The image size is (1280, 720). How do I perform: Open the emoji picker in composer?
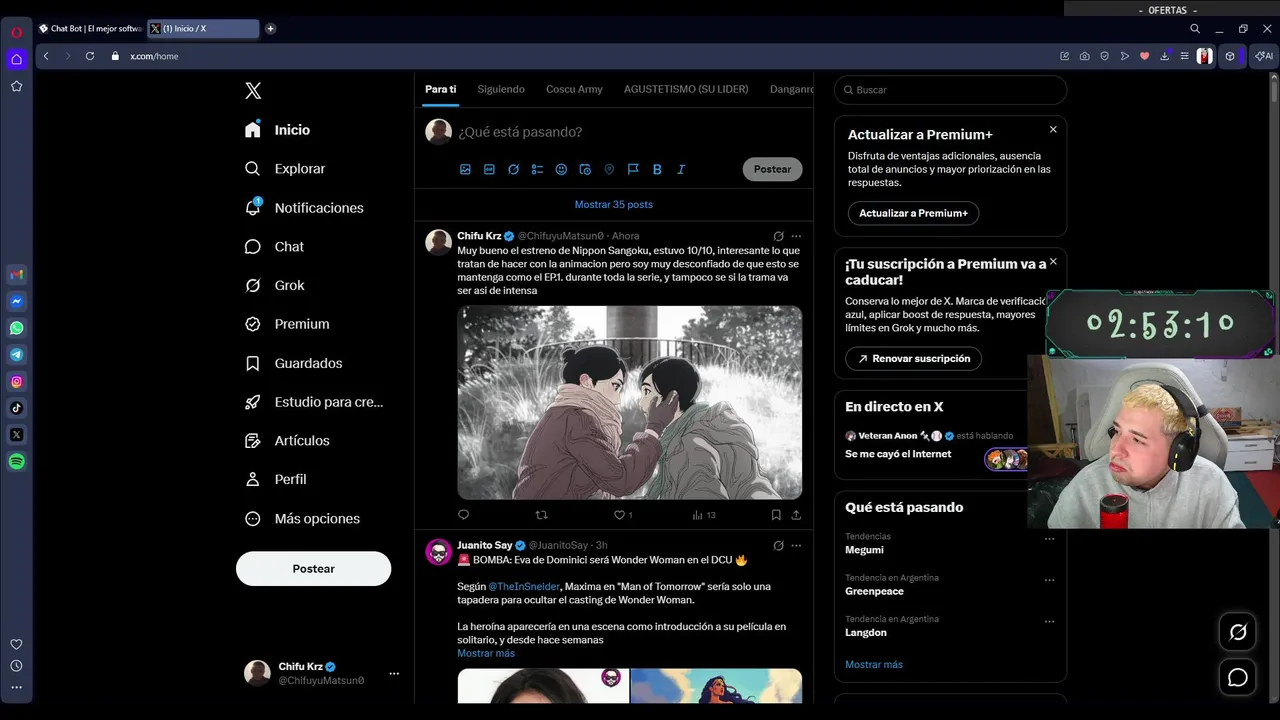pos(561,169)
